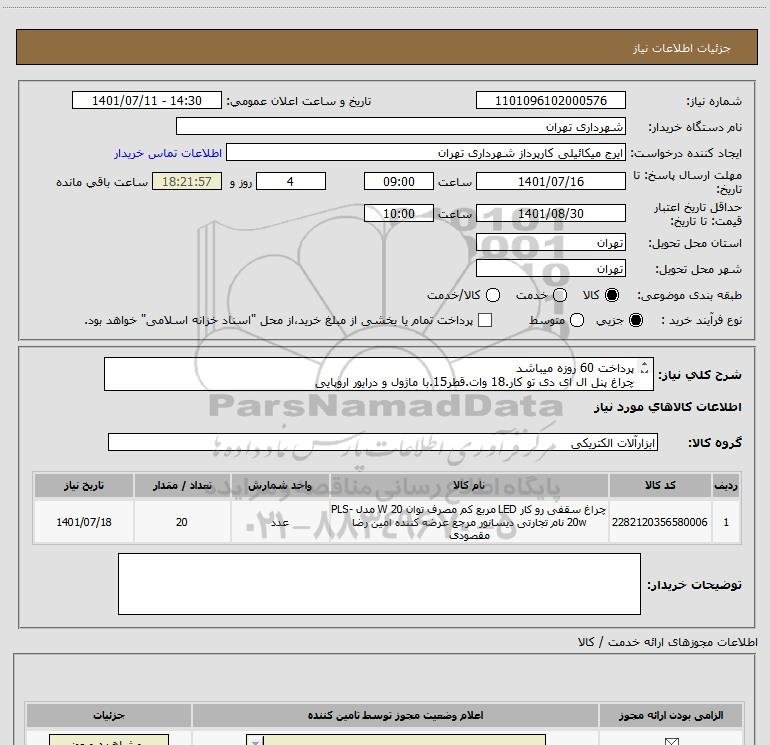770x745 pixels.
Task: Click the announcement date field 1401/07/11 - 14:30
Action: pyautogui.click(x=147, y=100)
